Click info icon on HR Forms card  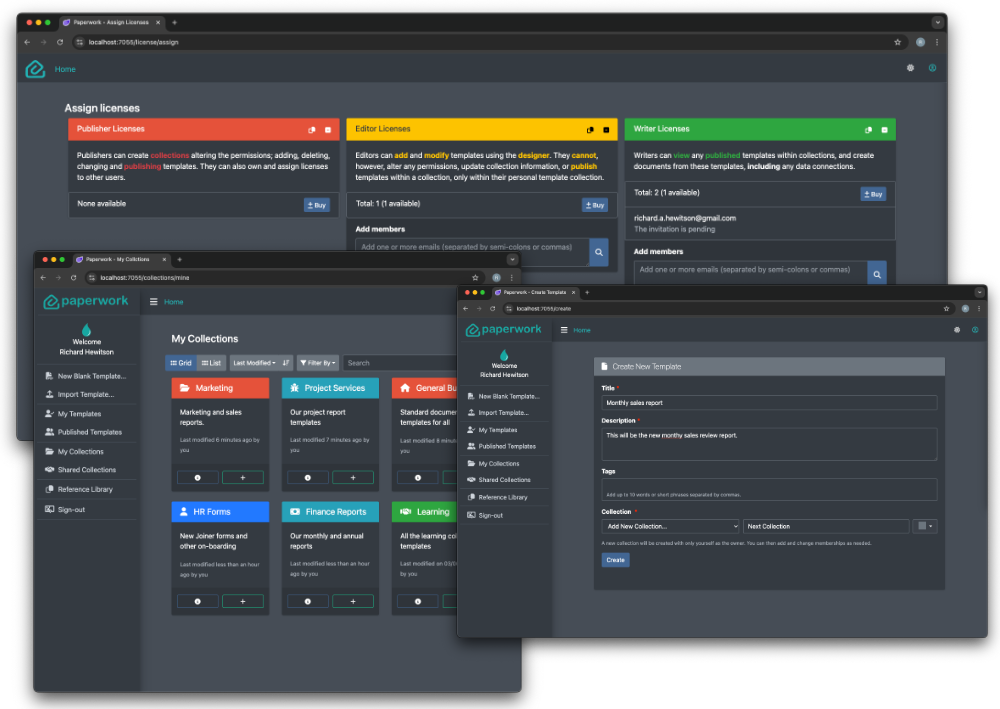(198, 601)
